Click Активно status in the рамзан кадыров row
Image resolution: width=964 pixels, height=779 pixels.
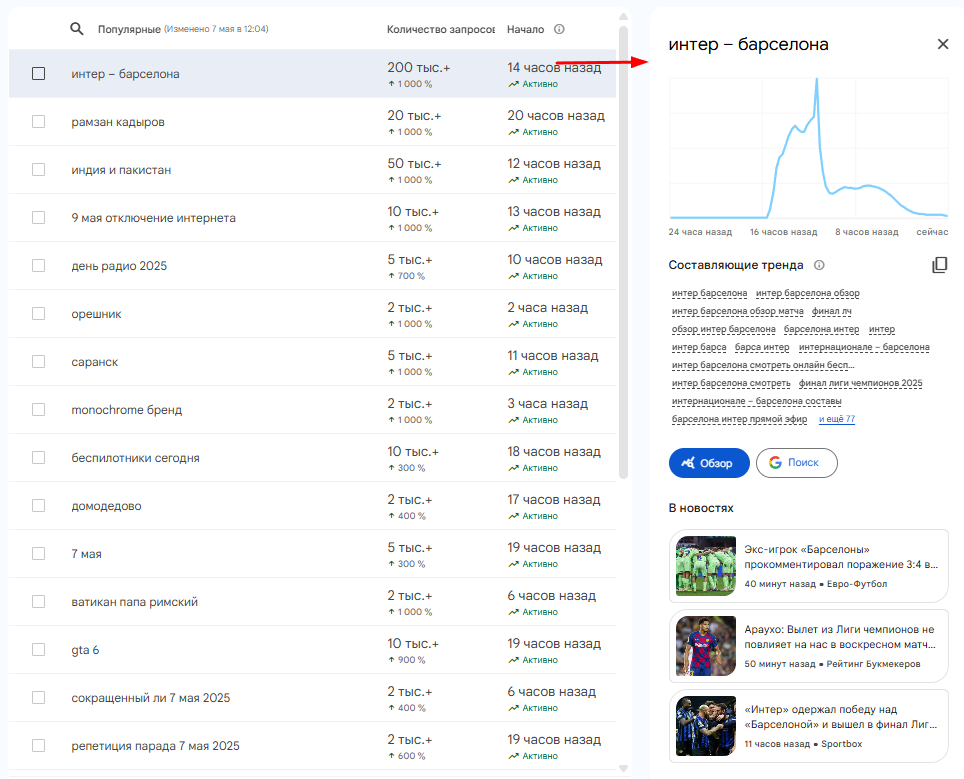(x=533, y=132)
